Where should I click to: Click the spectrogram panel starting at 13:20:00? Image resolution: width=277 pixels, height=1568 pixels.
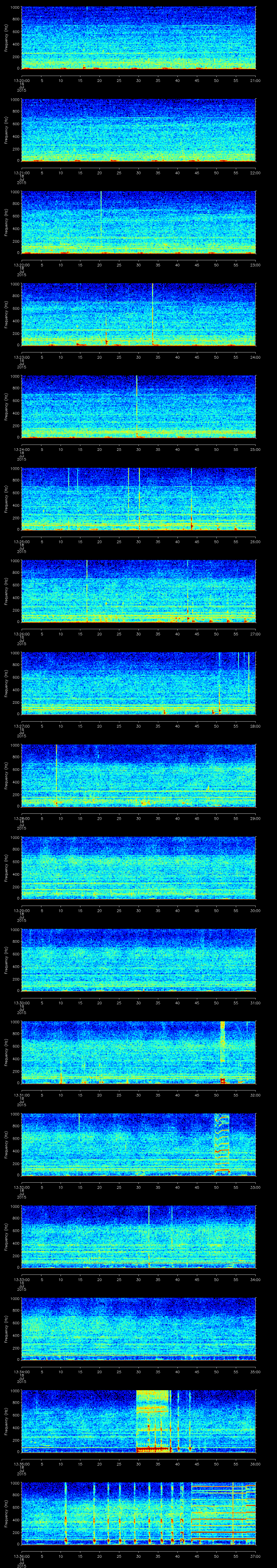pos(139,38)
